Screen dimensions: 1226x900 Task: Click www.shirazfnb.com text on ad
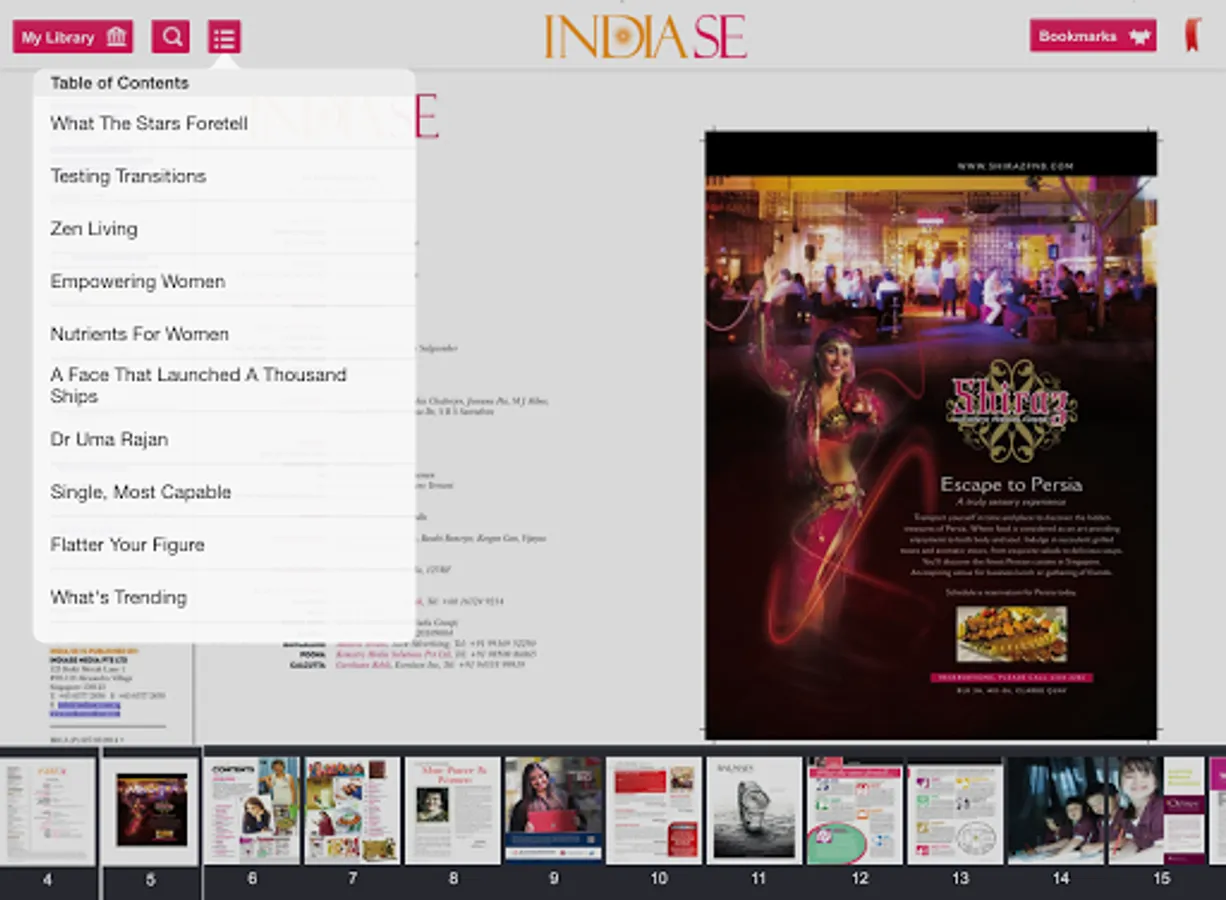pos(1014,166)
